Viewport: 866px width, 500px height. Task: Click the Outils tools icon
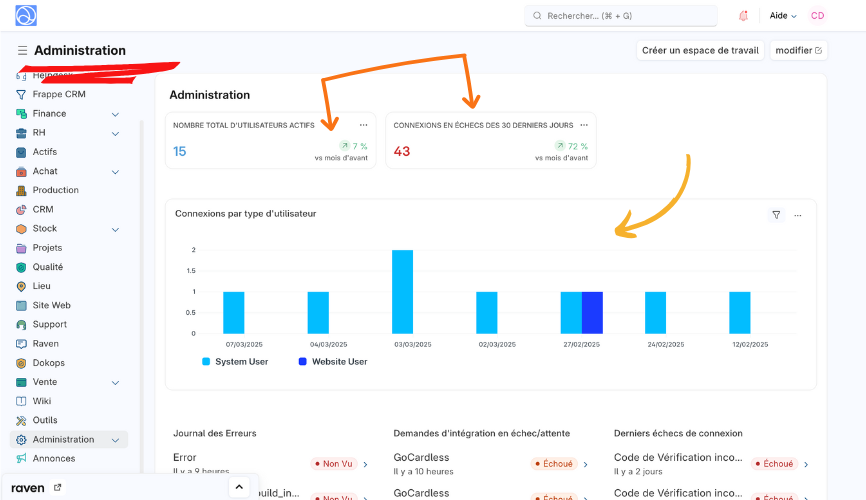pos(21,420)
